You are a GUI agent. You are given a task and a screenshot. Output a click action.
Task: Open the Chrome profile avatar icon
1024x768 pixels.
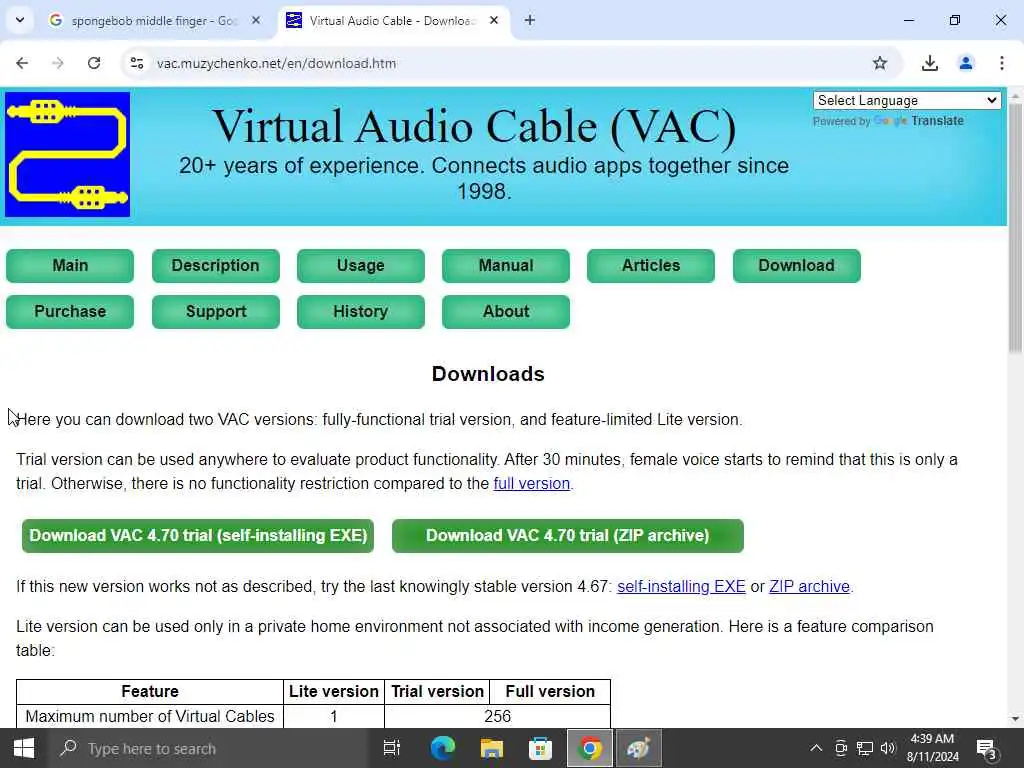tap(966, 63)
